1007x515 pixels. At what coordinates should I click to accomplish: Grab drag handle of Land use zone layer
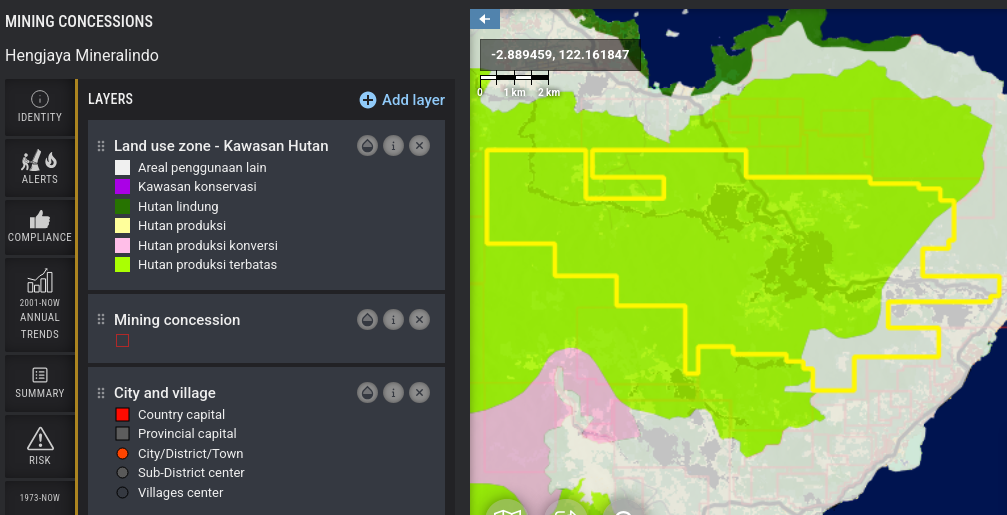tap(101, 146)
